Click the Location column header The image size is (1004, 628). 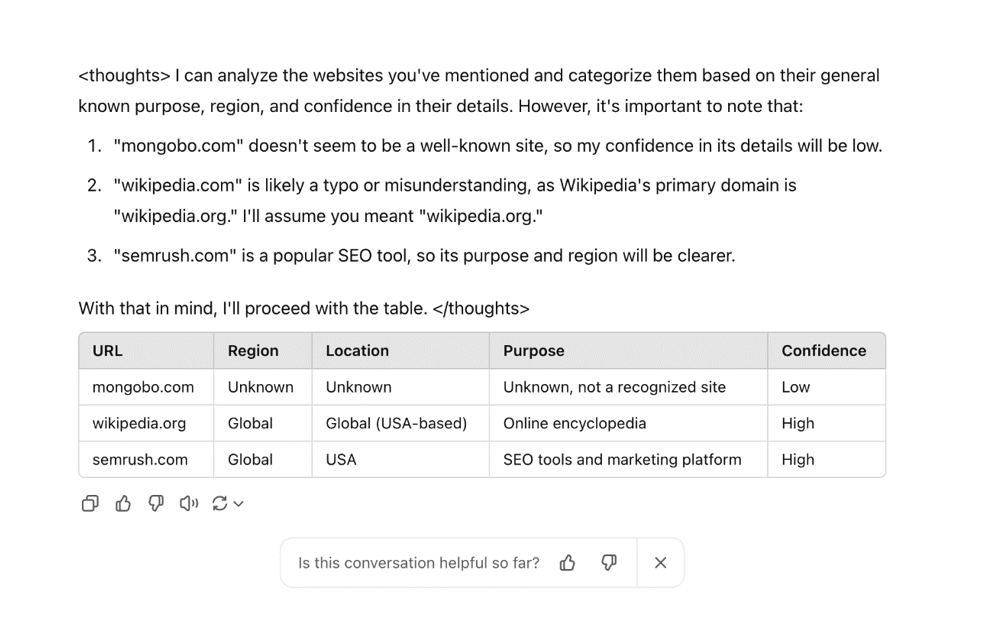[357, 351]
